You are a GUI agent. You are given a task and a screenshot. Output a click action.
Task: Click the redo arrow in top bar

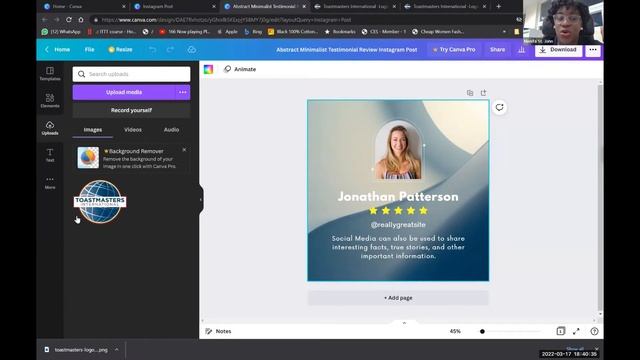coord(170,49)
